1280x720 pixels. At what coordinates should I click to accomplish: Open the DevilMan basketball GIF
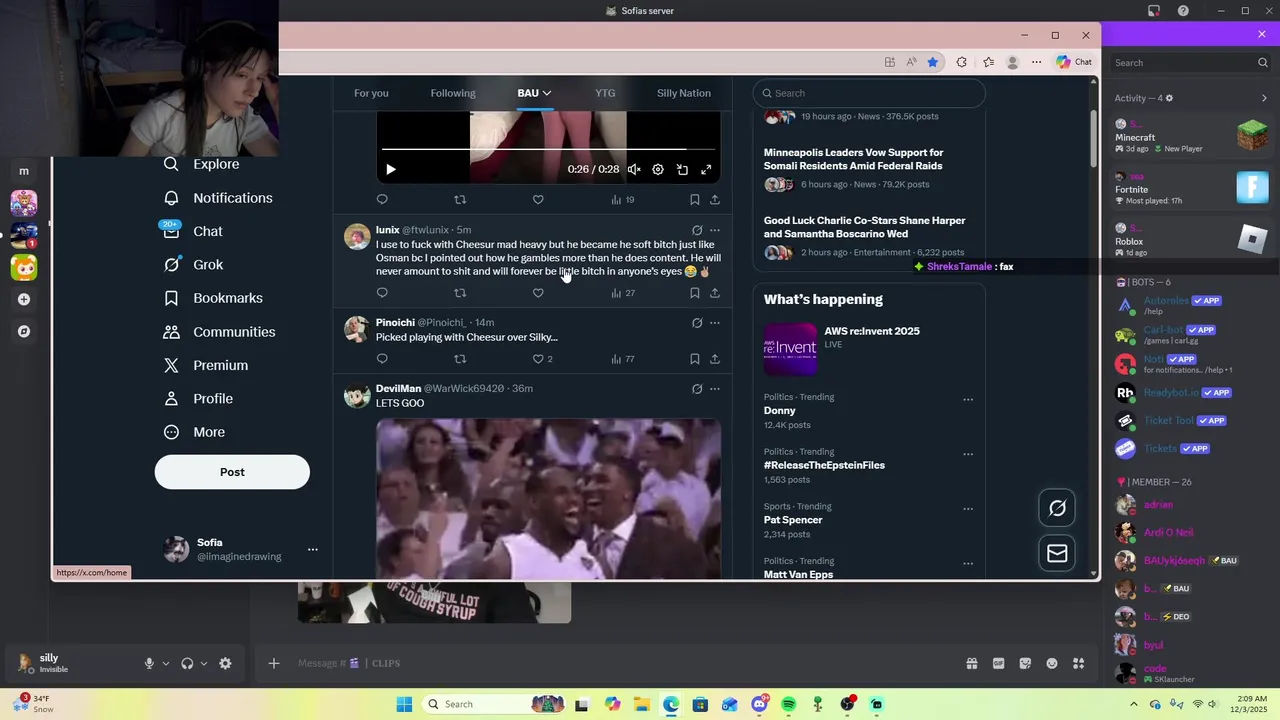pos(548,498)
